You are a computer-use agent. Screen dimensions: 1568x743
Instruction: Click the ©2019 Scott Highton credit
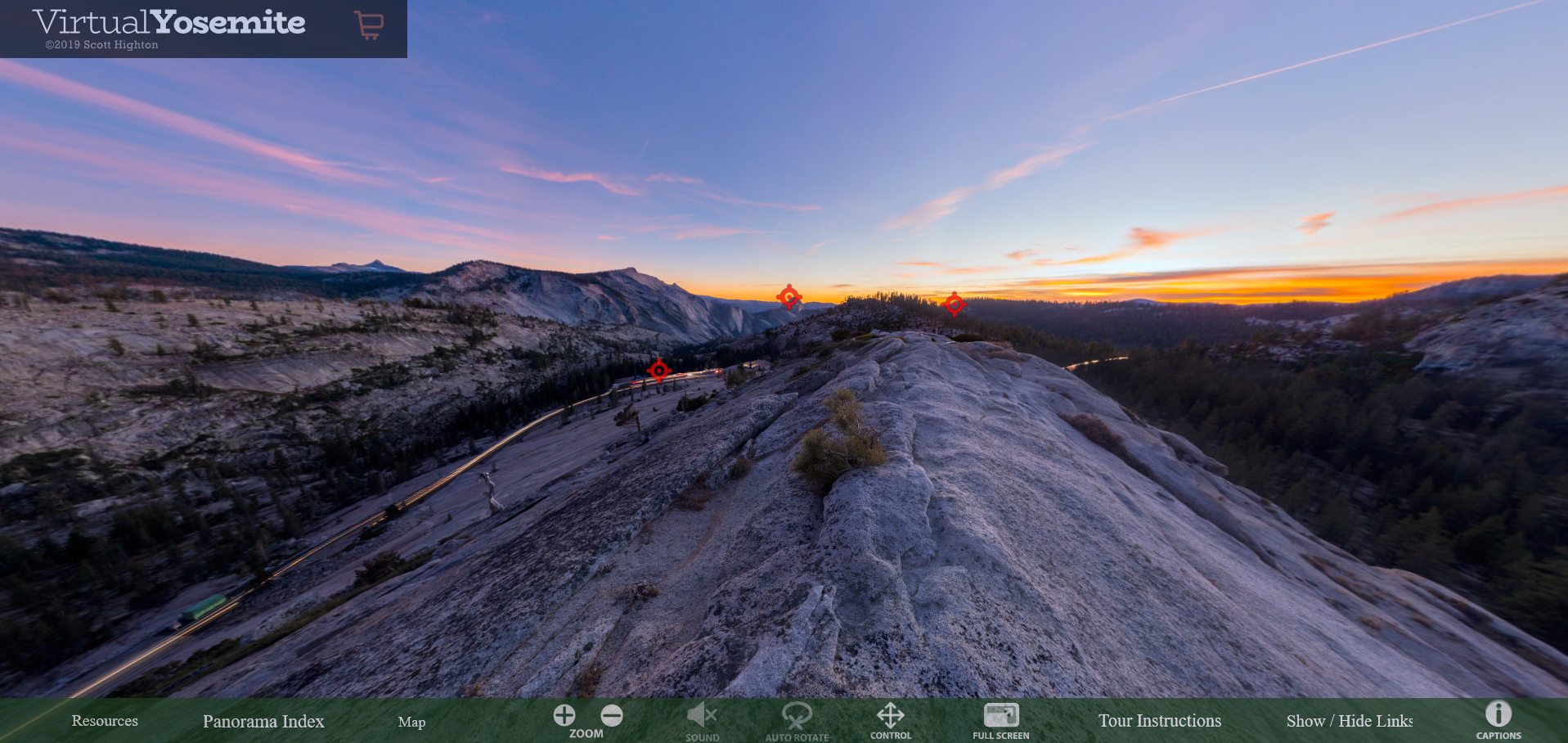(x=102, y=45)
